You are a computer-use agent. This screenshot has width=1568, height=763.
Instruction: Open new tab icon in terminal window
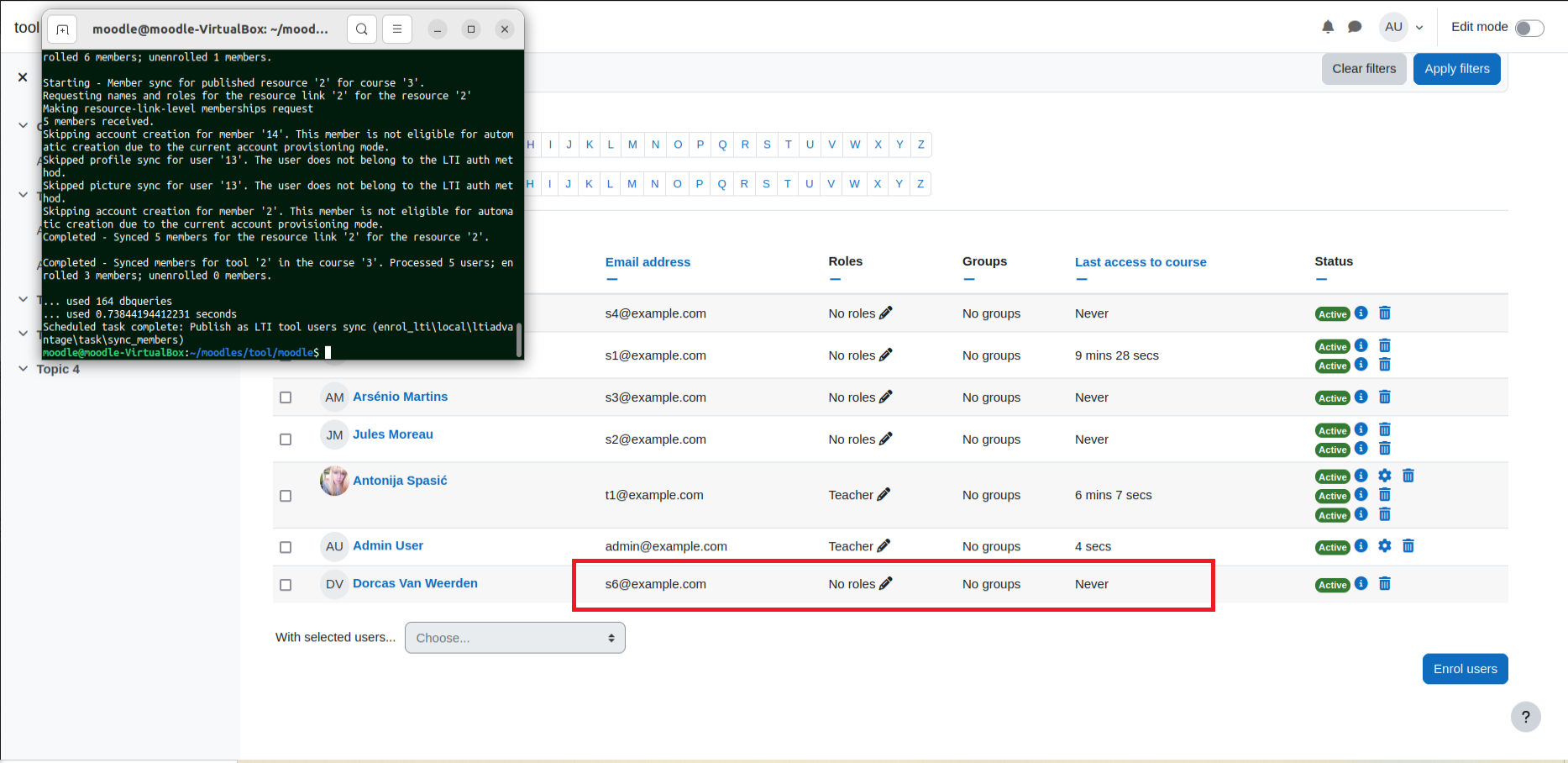point(62,29)
